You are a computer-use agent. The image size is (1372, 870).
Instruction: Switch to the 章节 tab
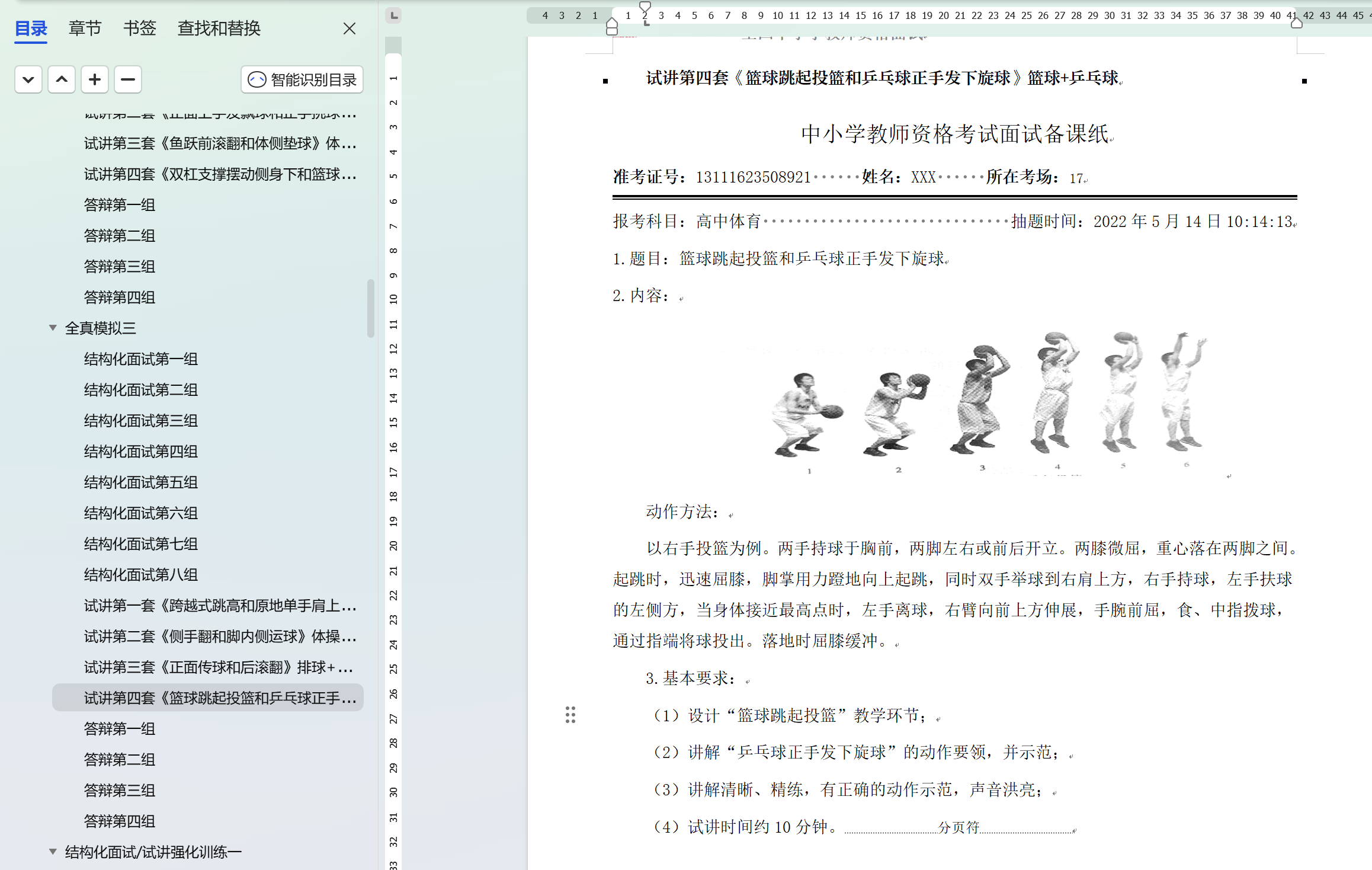coord(85,28)
